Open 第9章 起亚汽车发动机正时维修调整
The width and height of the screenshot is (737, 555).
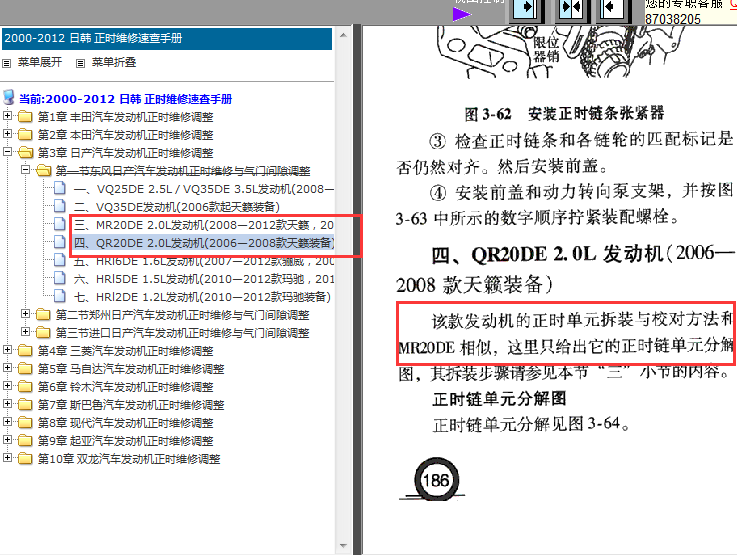125,441
